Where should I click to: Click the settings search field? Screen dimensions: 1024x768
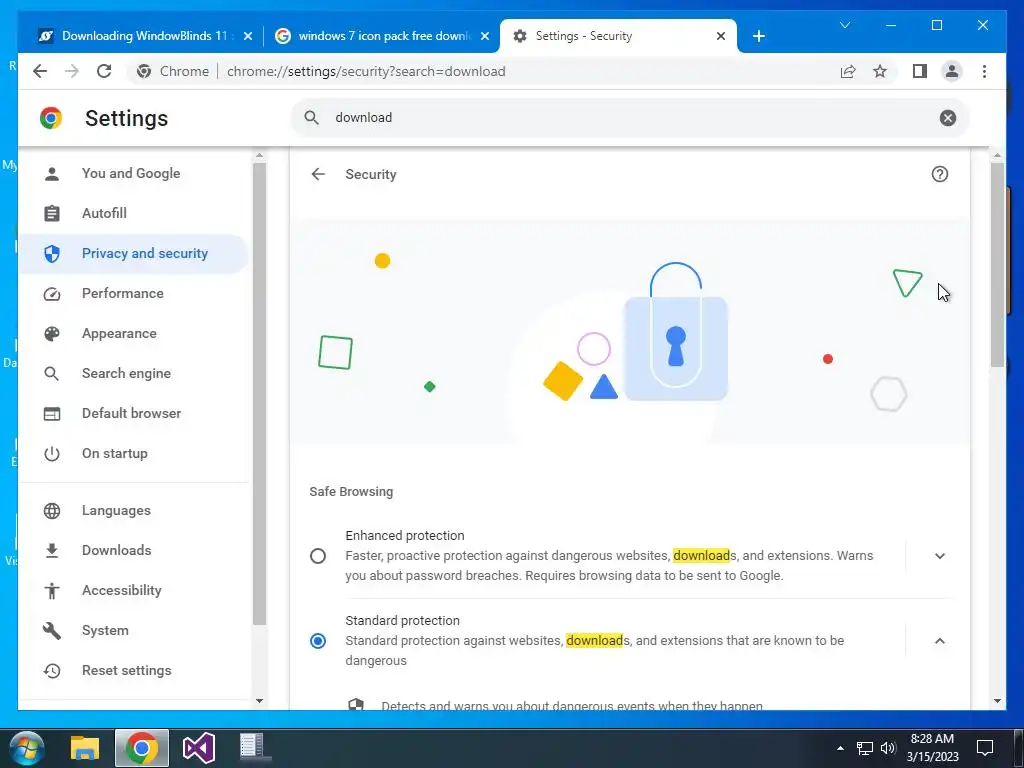(630, 118)
